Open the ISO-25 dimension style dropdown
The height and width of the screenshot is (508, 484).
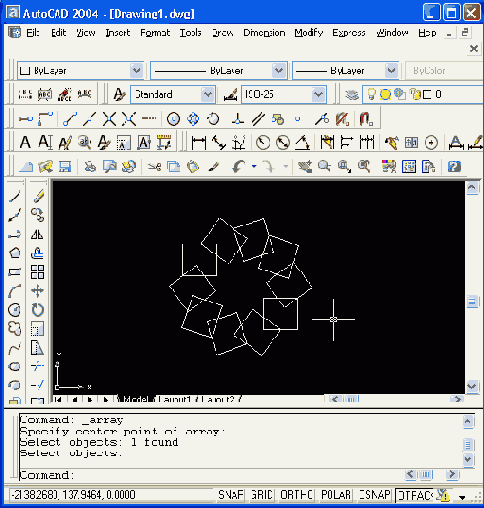coord(283,94)
